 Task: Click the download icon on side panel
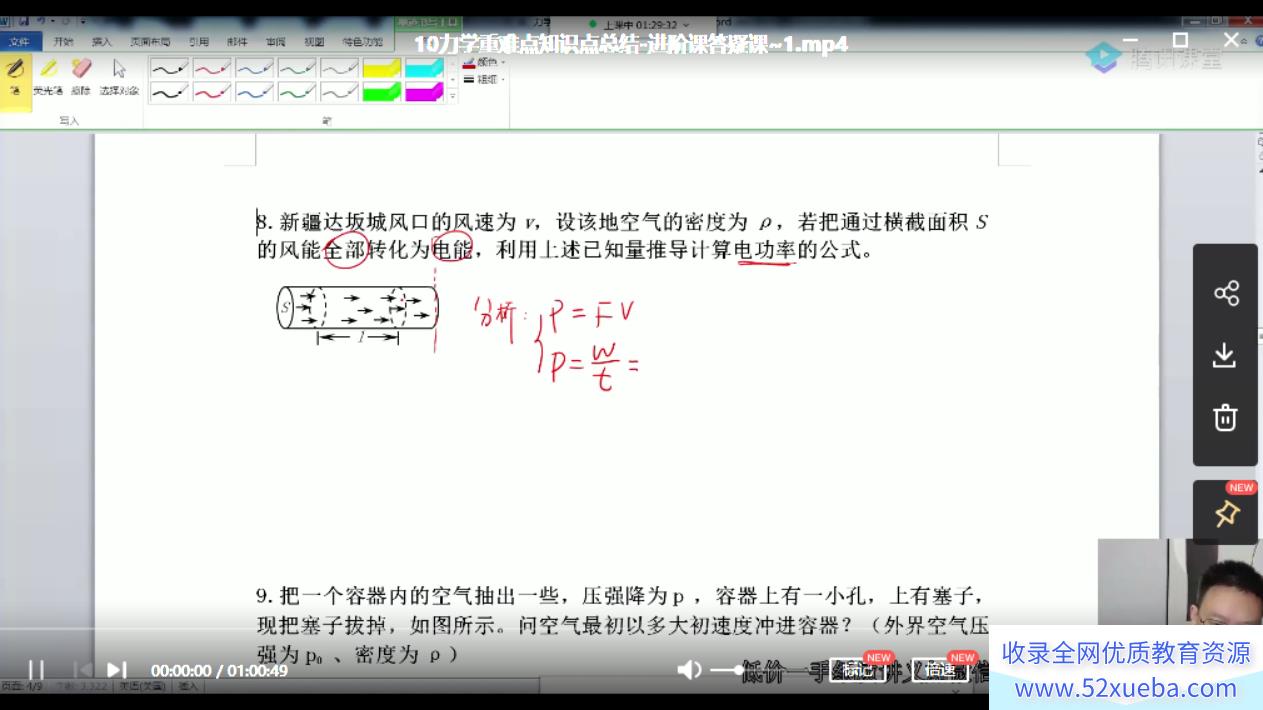pyautogui.click(x=1226, y=355)
